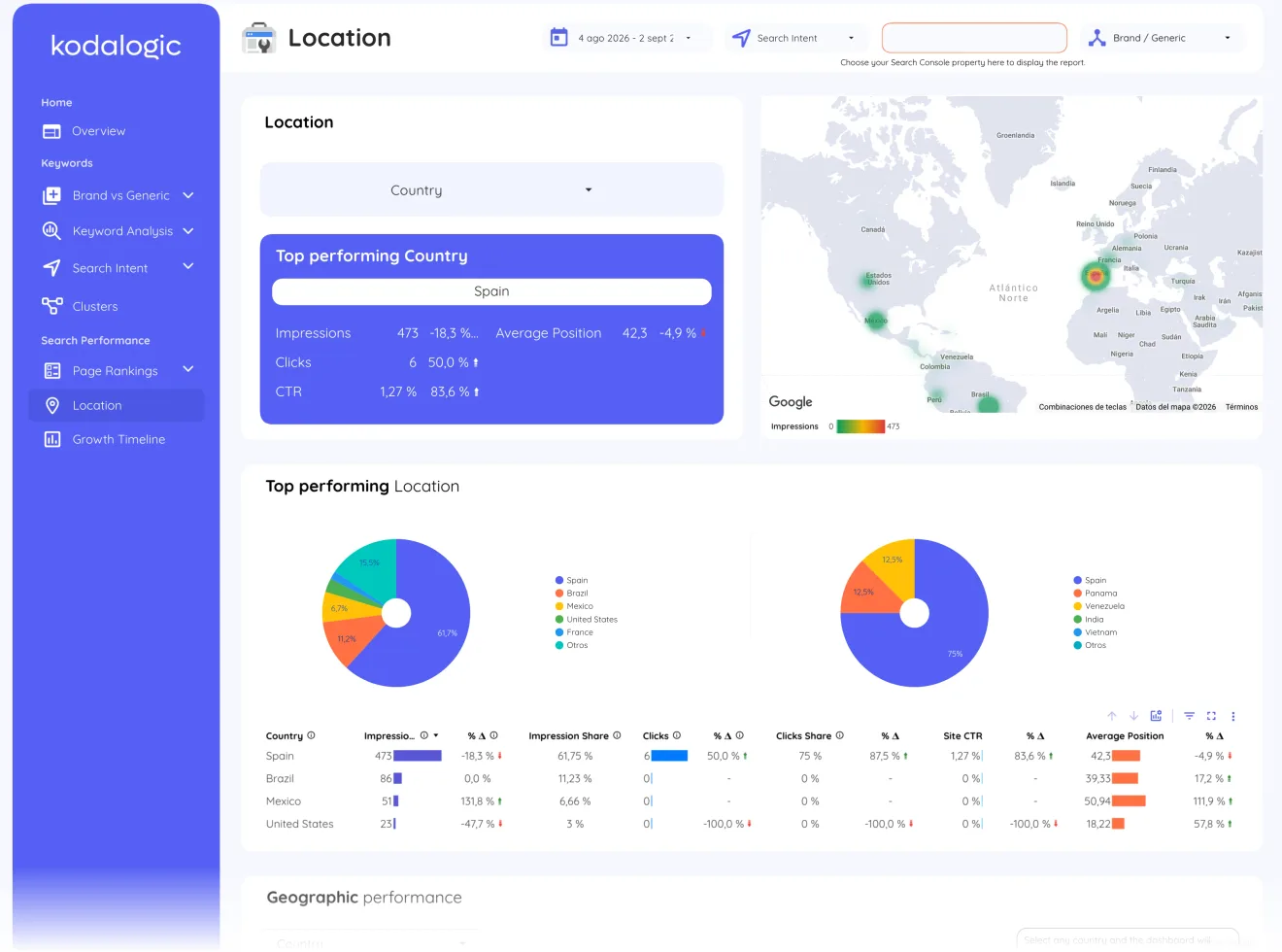Expand the Search Intent sidebar chevron
The height and width of the screenshot is (952, 1282).
188,266
